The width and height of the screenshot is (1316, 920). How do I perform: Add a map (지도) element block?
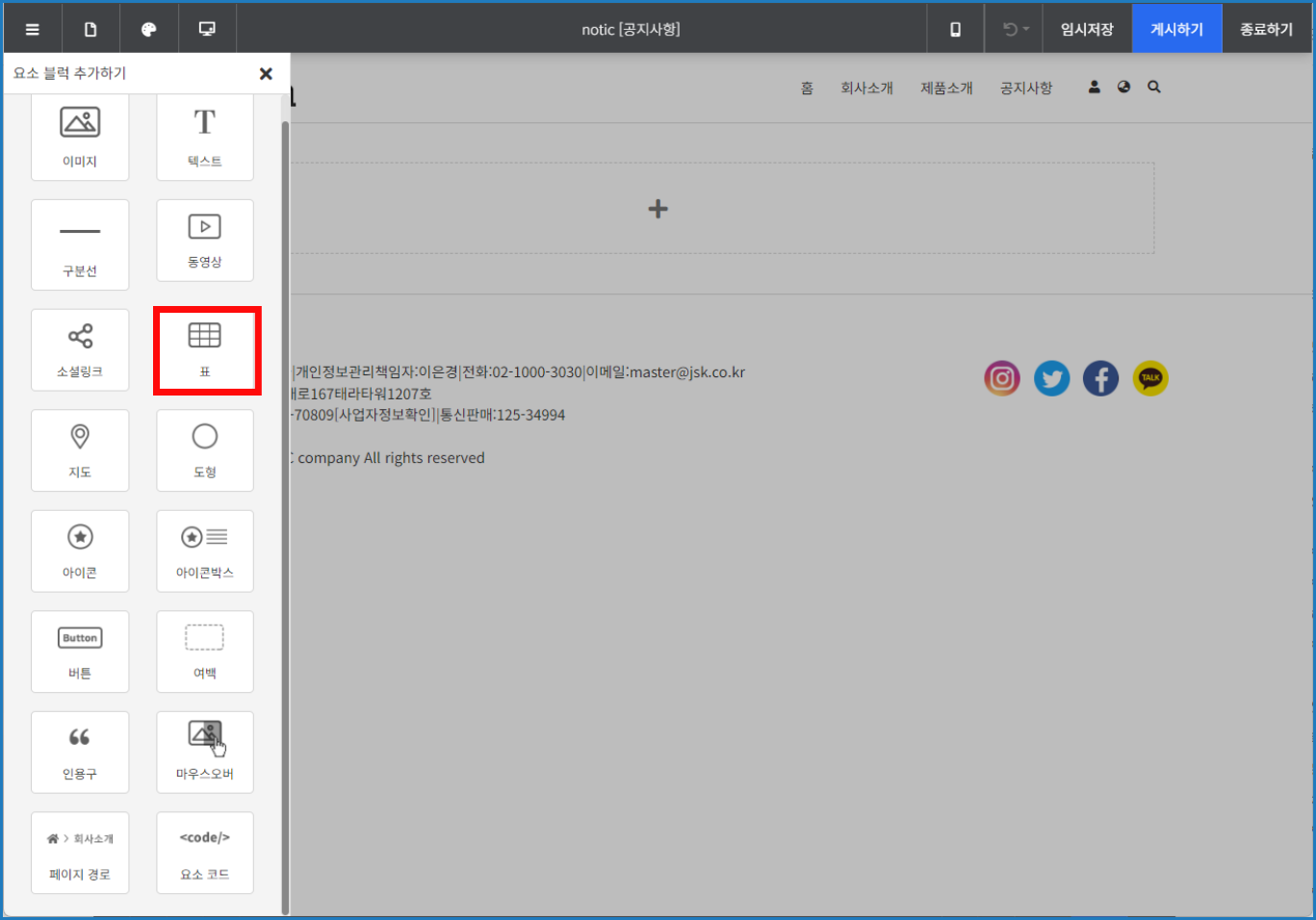80,450
